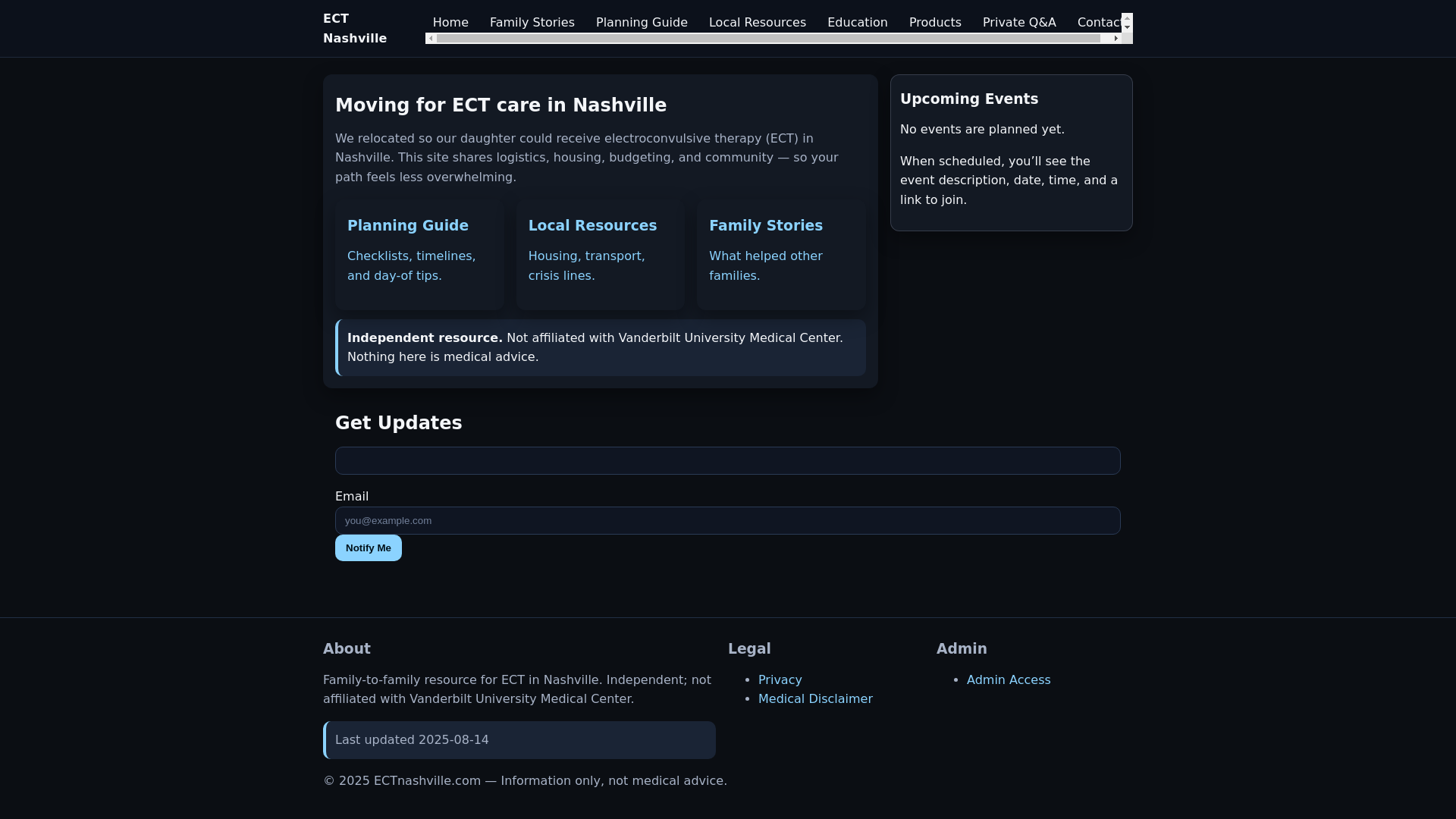1456x819 pixels.
Task: Open the Products nav item
Action: [x=935, y=23]
